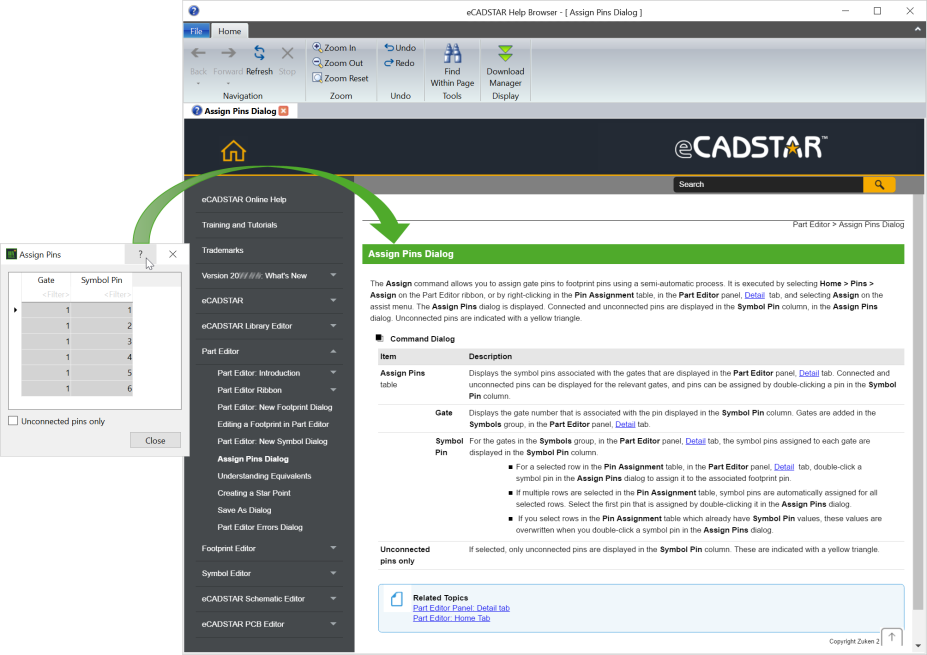This screenshot has height=655, width=927.
Task: Click the Help Browser title bar icon
Action: [x=194, y=11]
